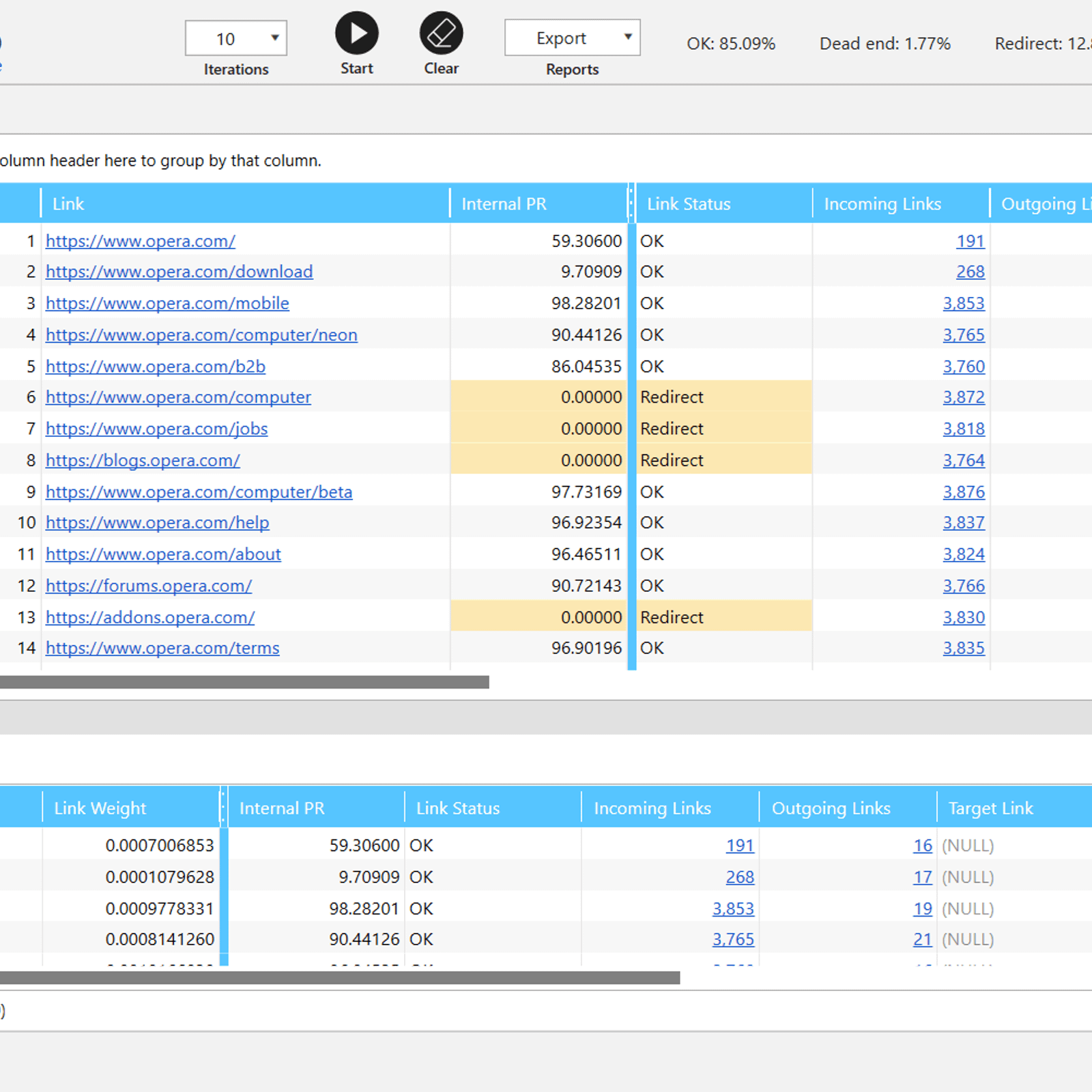Open link https://www.opera.com/
Viewport: 1092px width, 1092px height.
pyautogui.click(x=141, y=241)
